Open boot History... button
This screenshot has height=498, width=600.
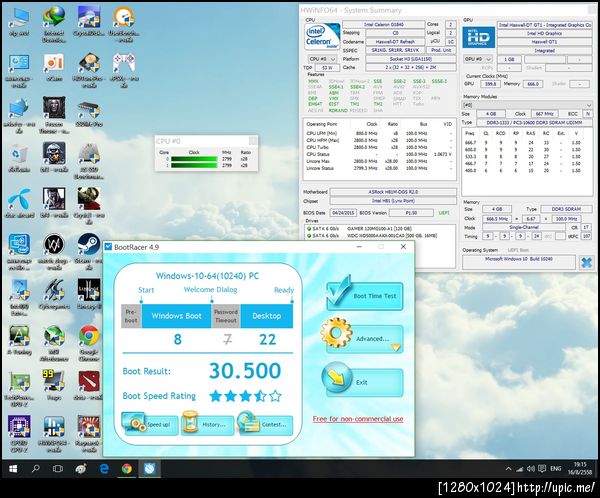pos(207,424)
